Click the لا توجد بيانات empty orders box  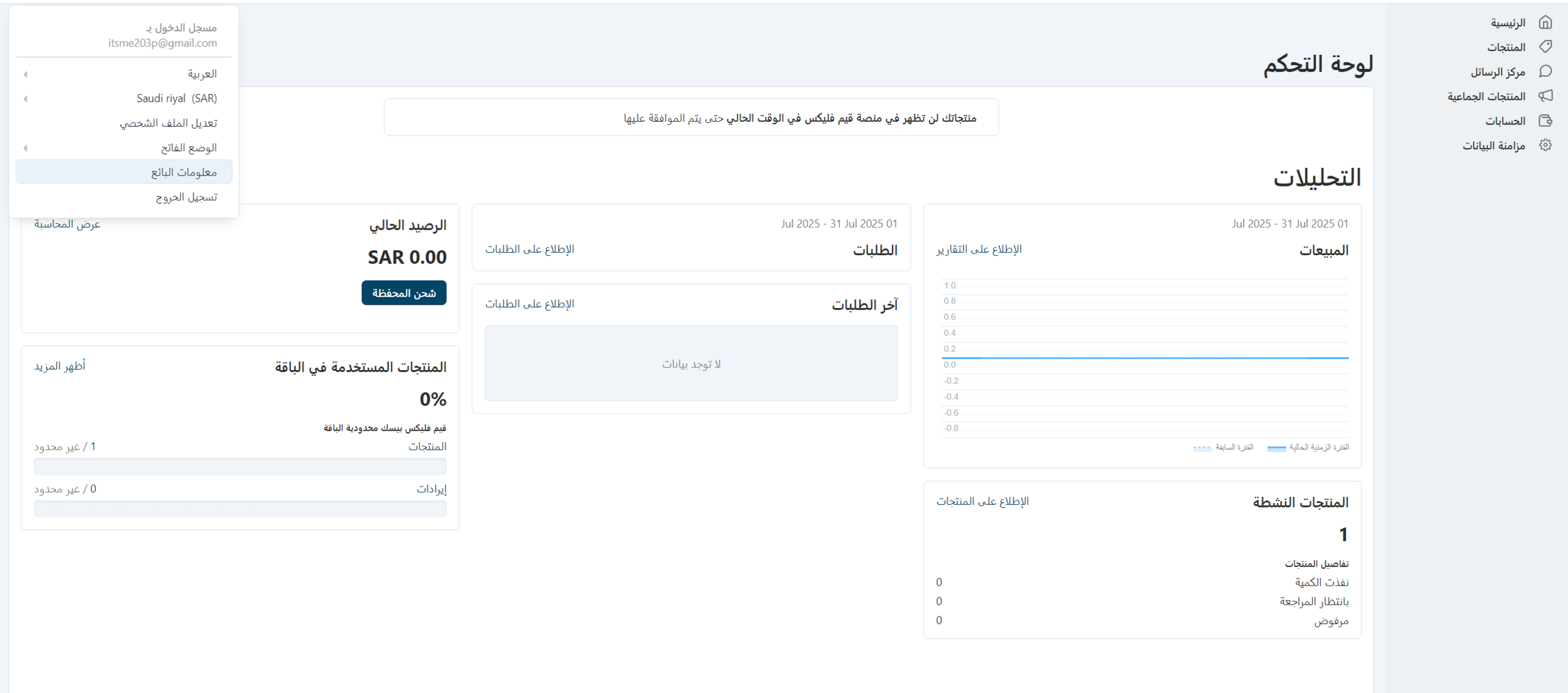tap(691, 363)
